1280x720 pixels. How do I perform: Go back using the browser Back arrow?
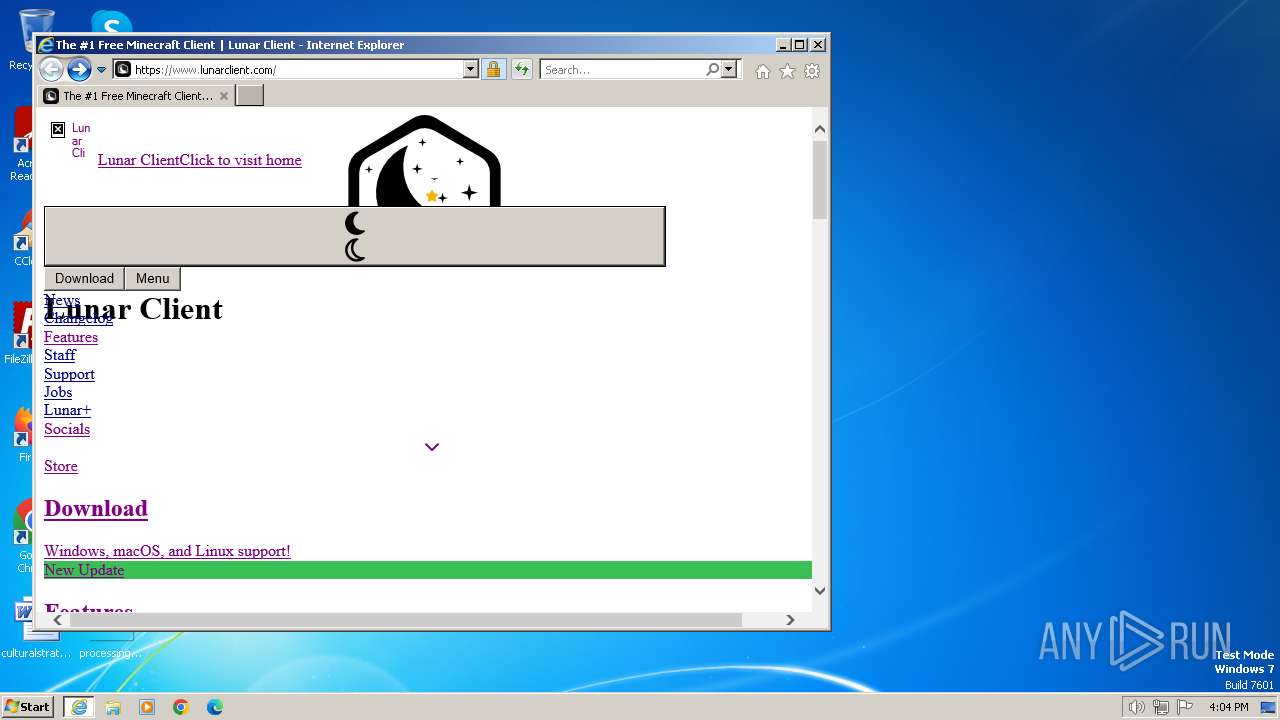click(x=51, y=69)
